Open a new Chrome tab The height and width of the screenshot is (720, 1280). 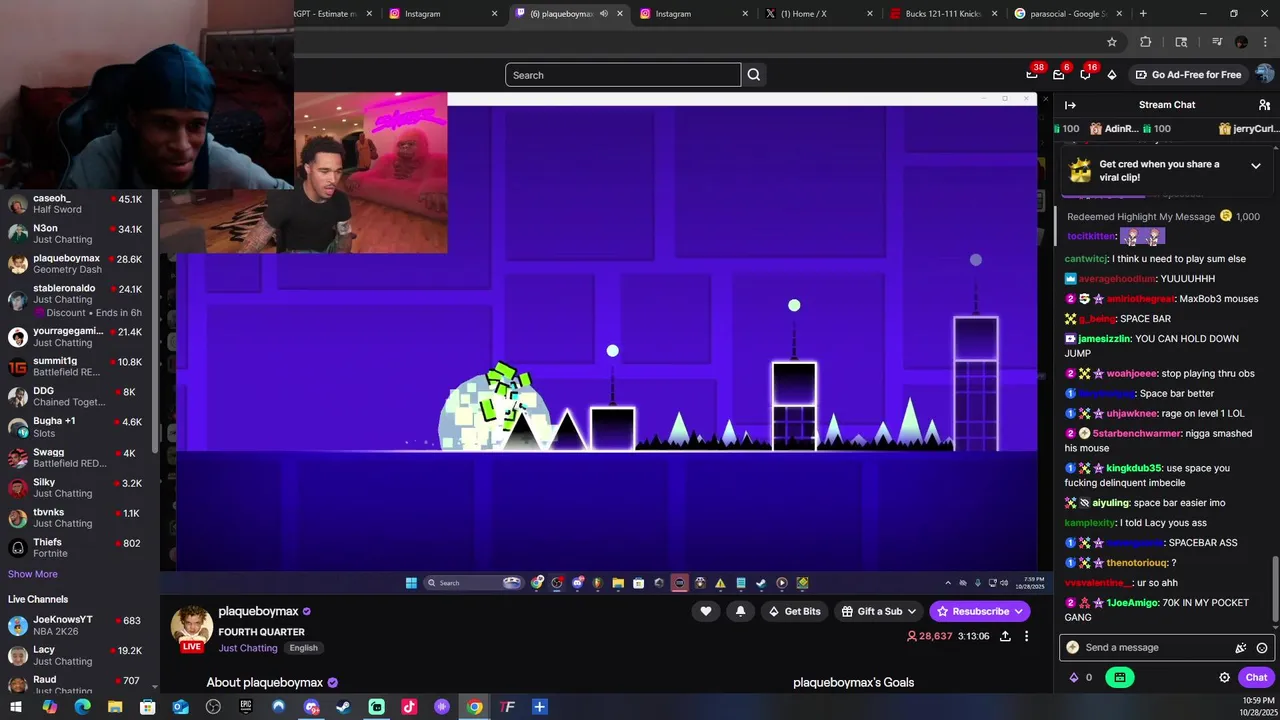(1143, 14)
